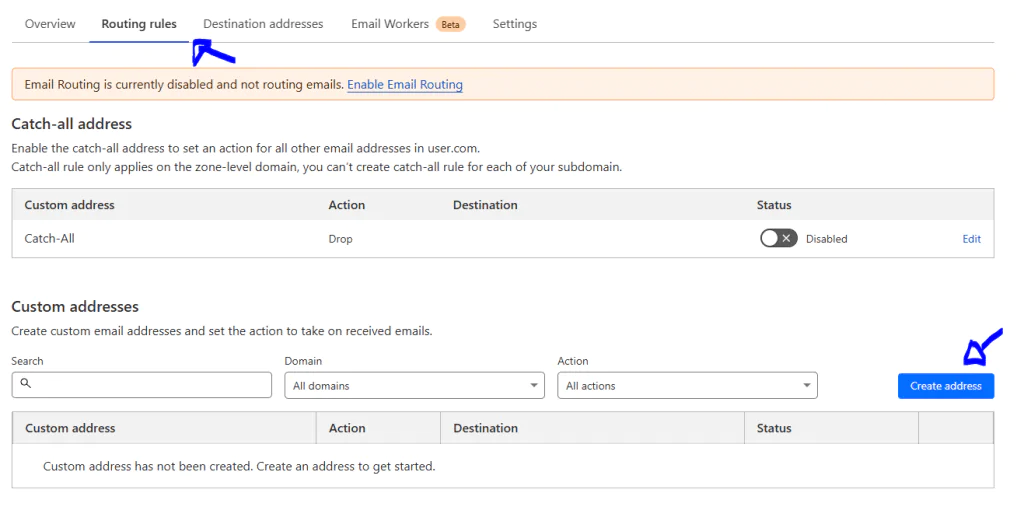Click Status header in the bottom table
1024x528 pixels.
click(774, 428)
